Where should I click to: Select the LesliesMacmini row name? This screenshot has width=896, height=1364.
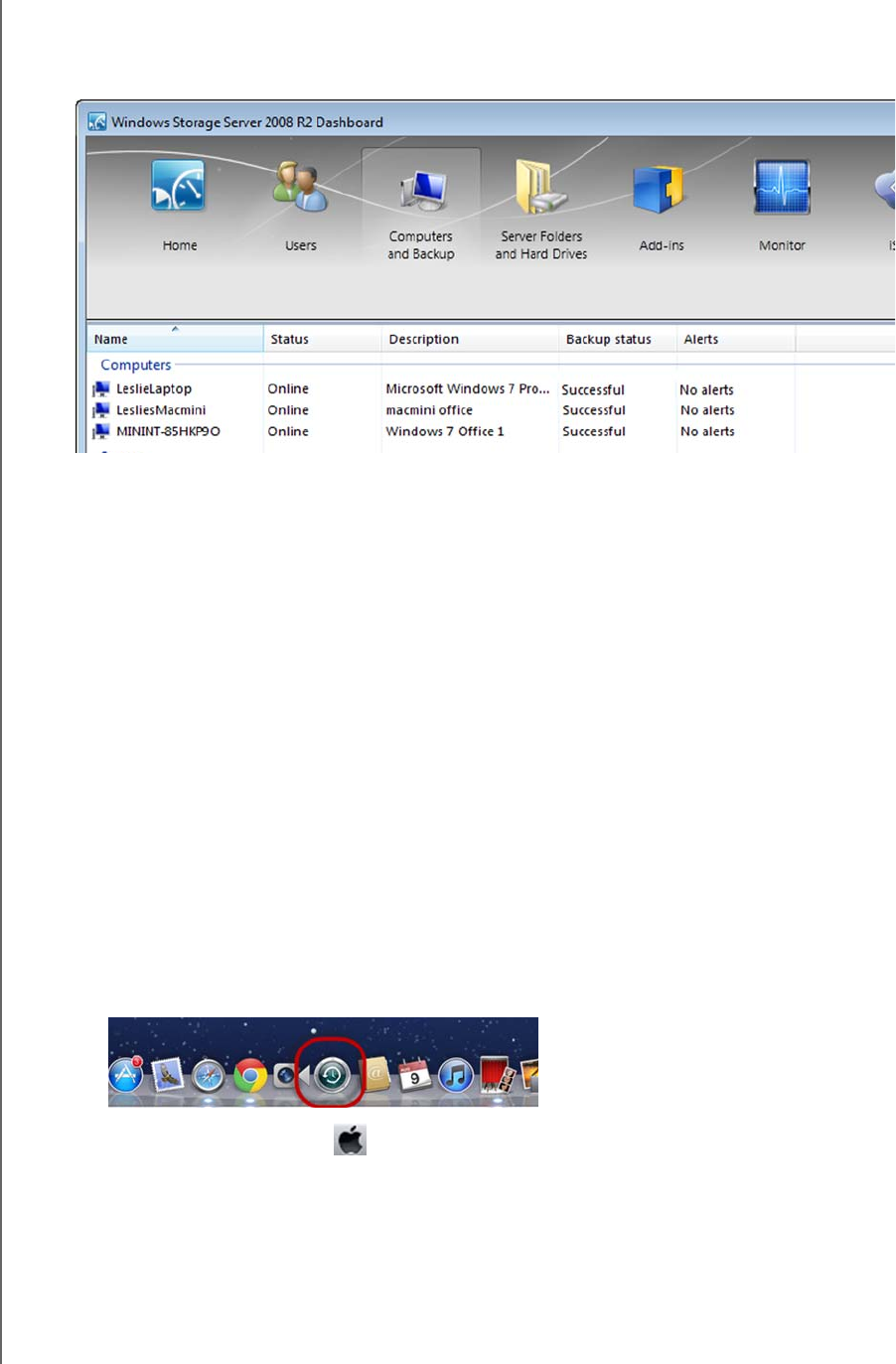tap(161, 410)
